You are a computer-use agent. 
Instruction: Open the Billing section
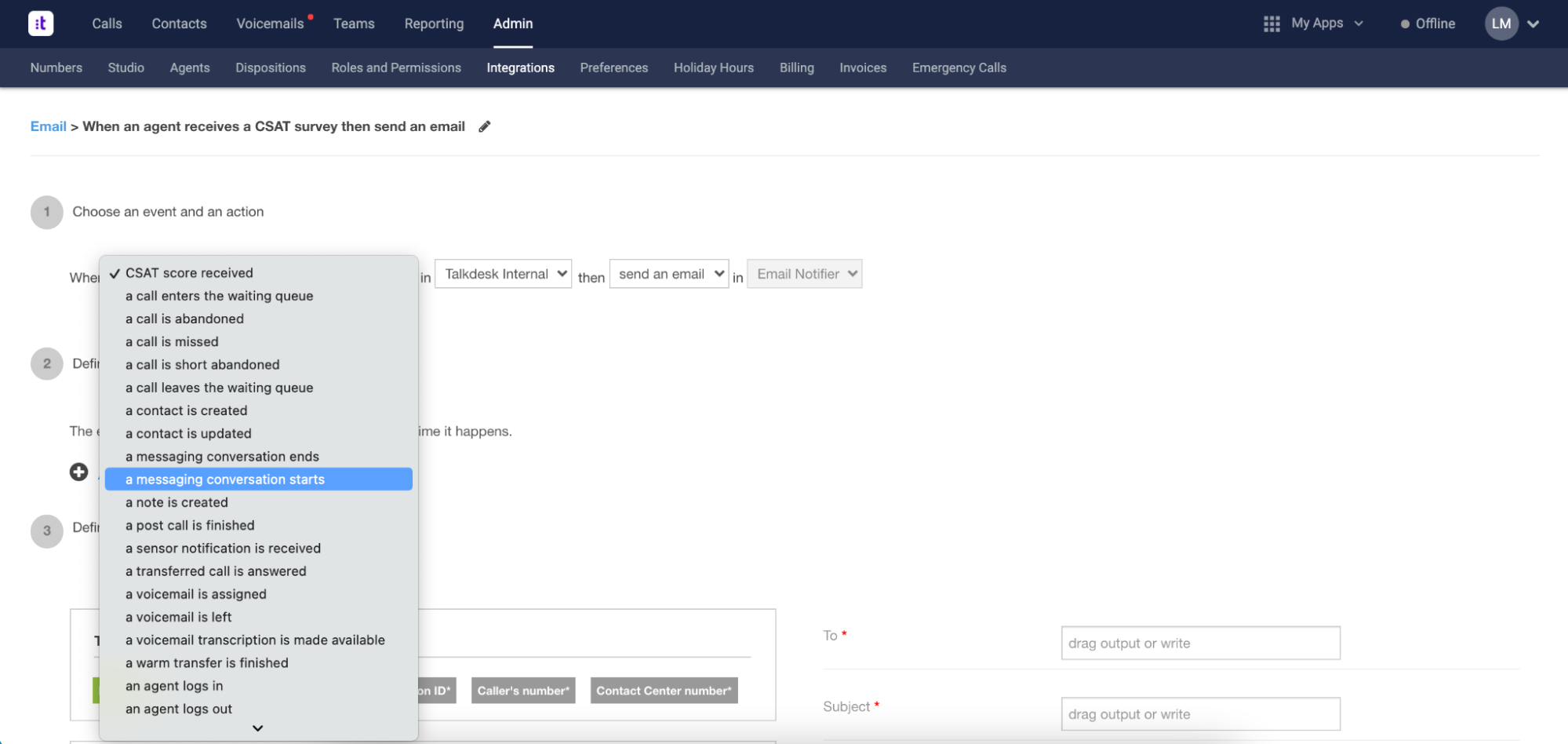[x=797, y=67]
